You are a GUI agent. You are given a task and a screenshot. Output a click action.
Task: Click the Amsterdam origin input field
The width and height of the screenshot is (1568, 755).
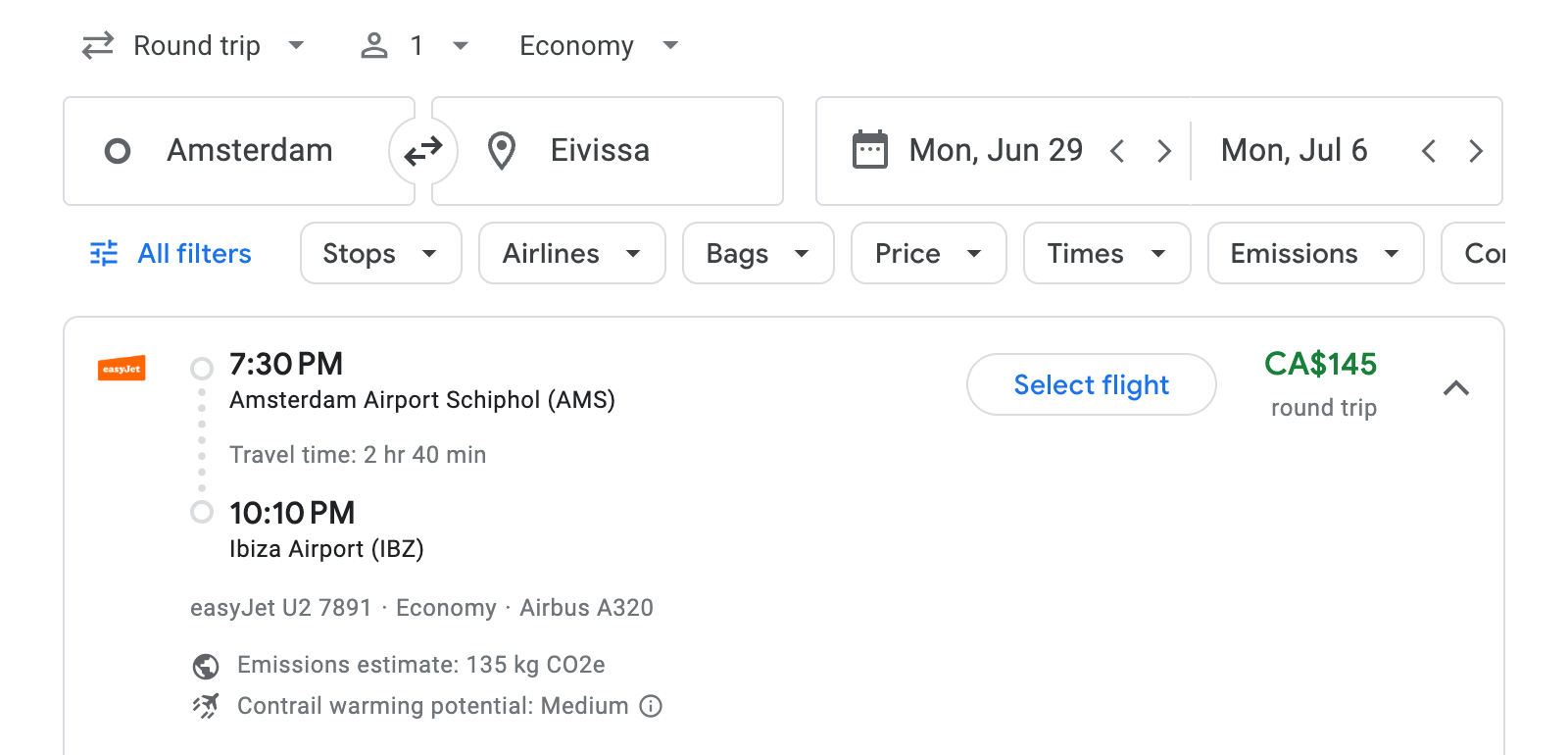coord(250,150)
